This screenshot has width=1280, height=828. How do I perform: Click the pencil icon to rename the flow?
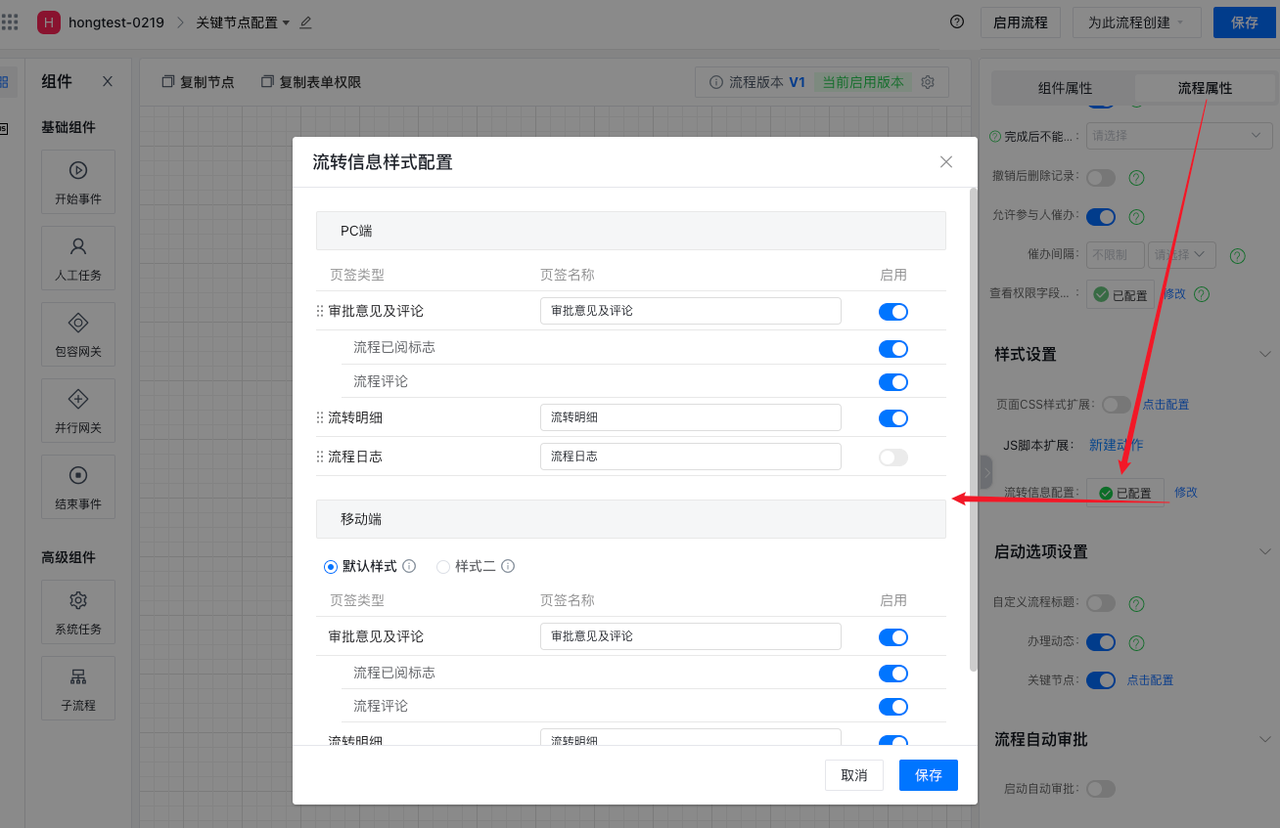306,22
